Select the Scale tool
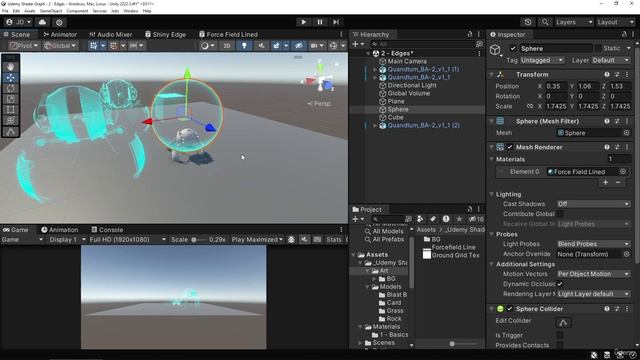This screenshot has width=640, height=360. click(11, 99)
